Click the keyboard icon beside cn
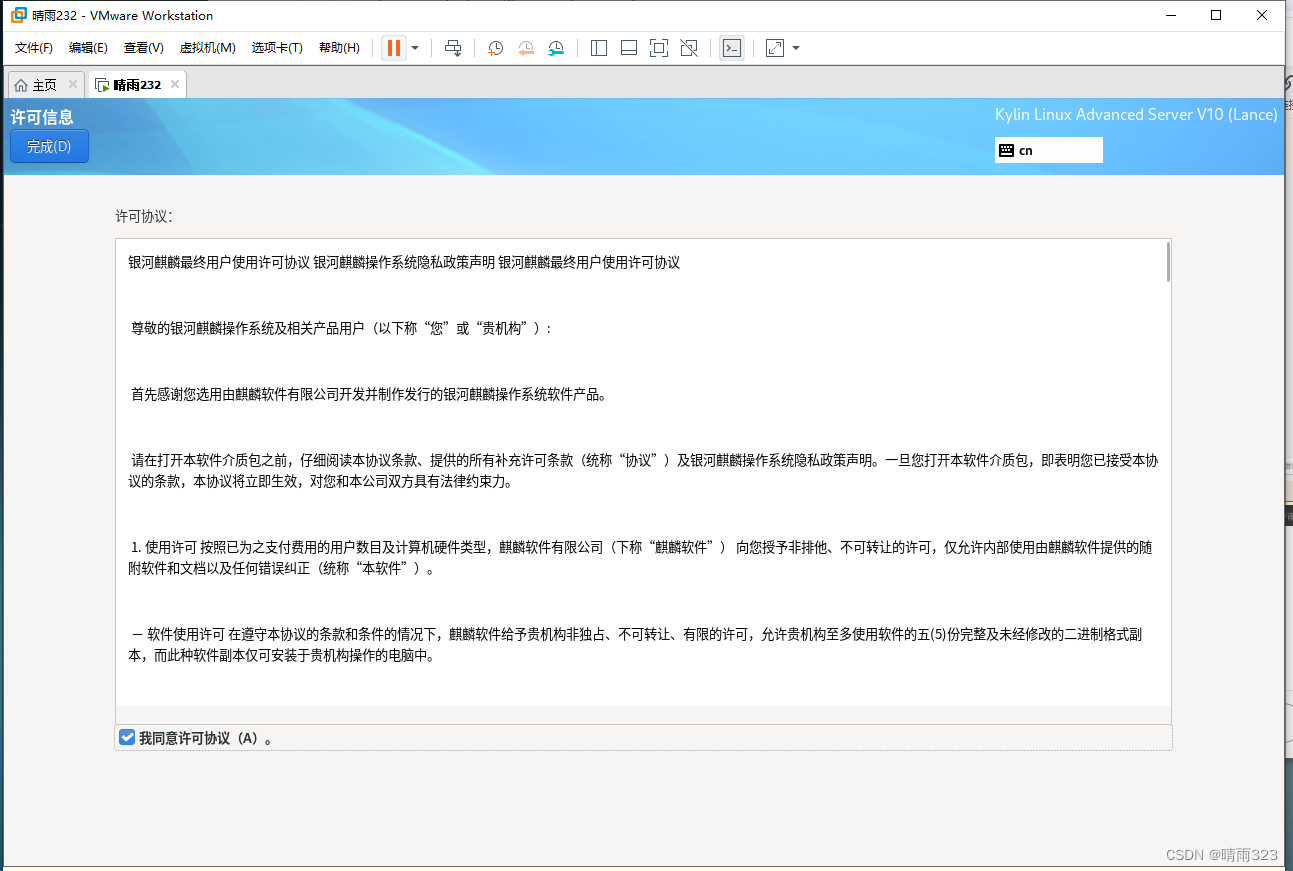1293x871 pixels. (x=1007, y=150)
